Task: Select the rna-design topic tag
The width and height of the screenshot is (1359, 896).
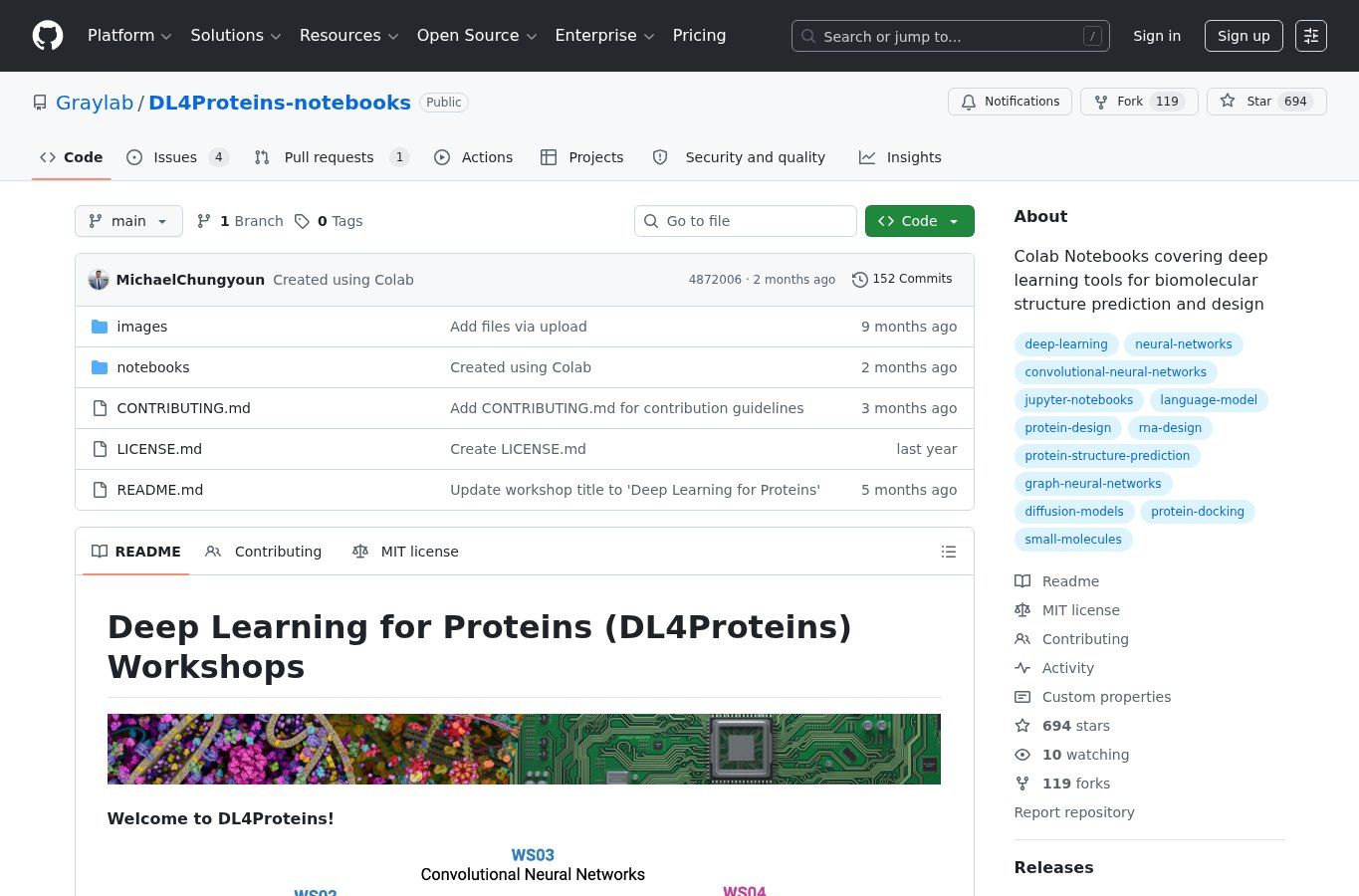Action: (x=1171, y=428)
